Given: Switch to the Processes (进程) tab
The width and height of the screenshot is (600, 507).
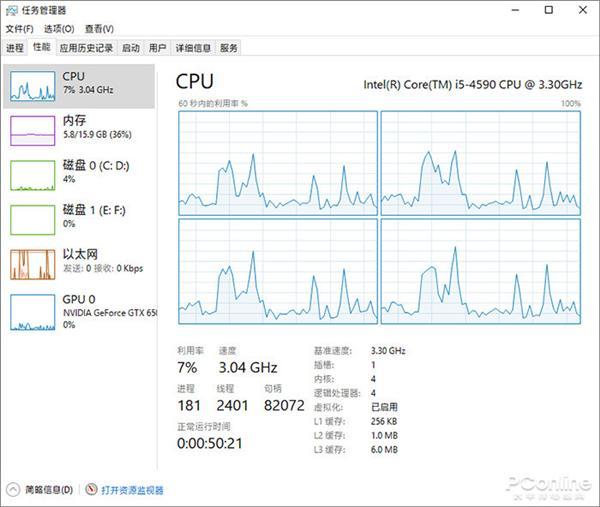Looking at the screenshot, I should coord(14,47).
